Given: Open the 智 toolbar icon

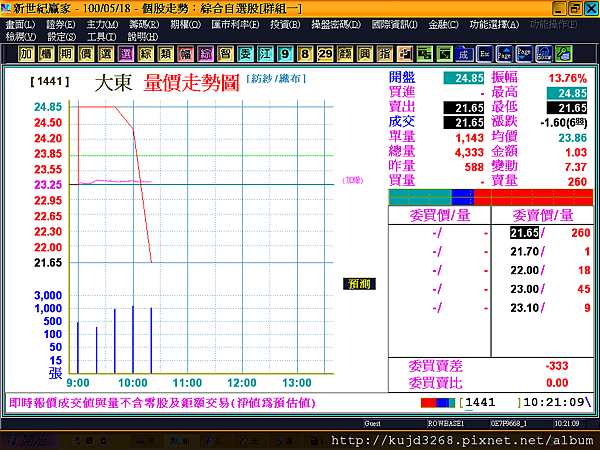Looking at the screenshot, I should [225, 54].
